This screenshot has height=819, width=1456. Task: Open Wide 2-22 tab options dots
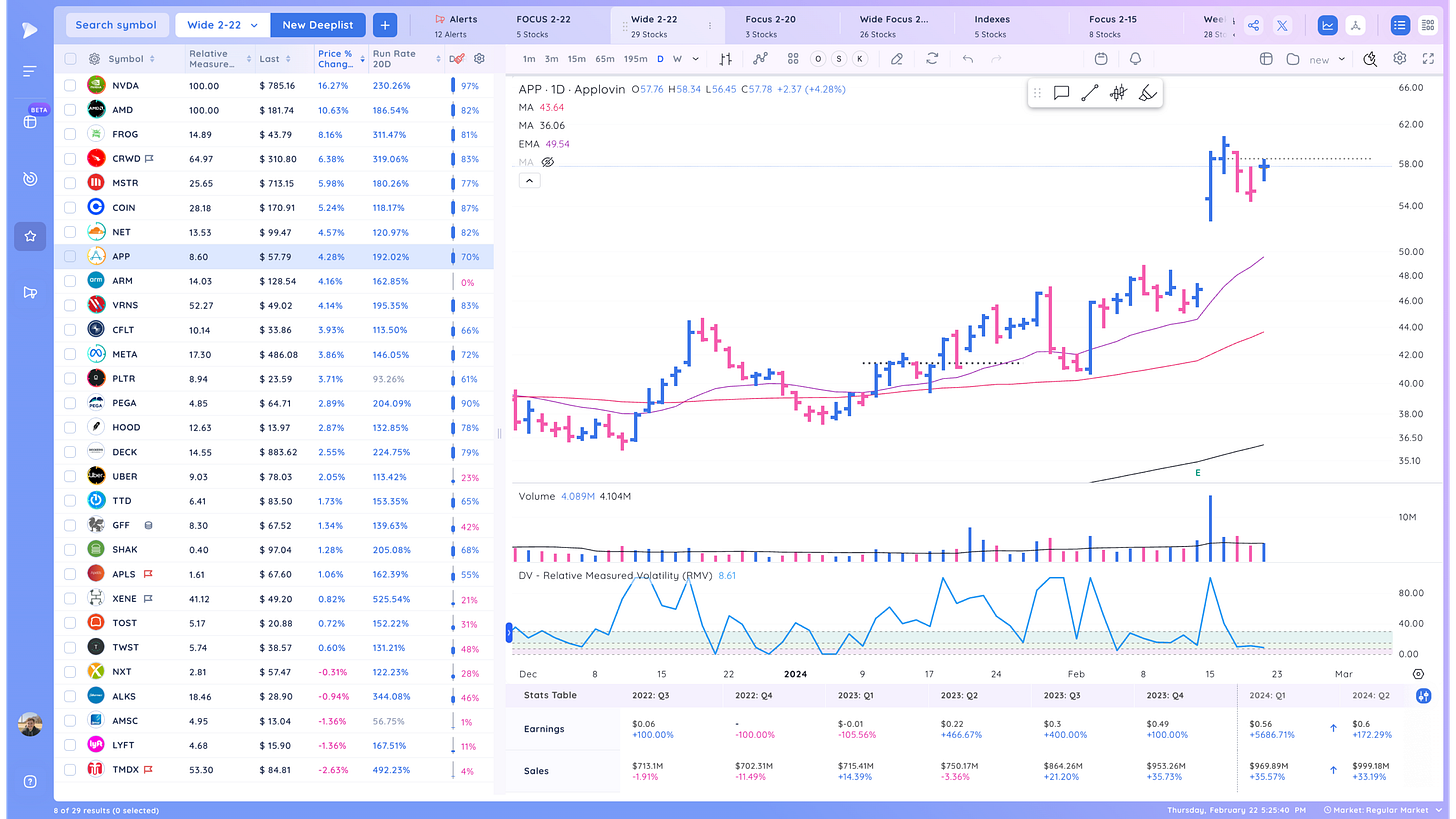(x=710, y=25)
